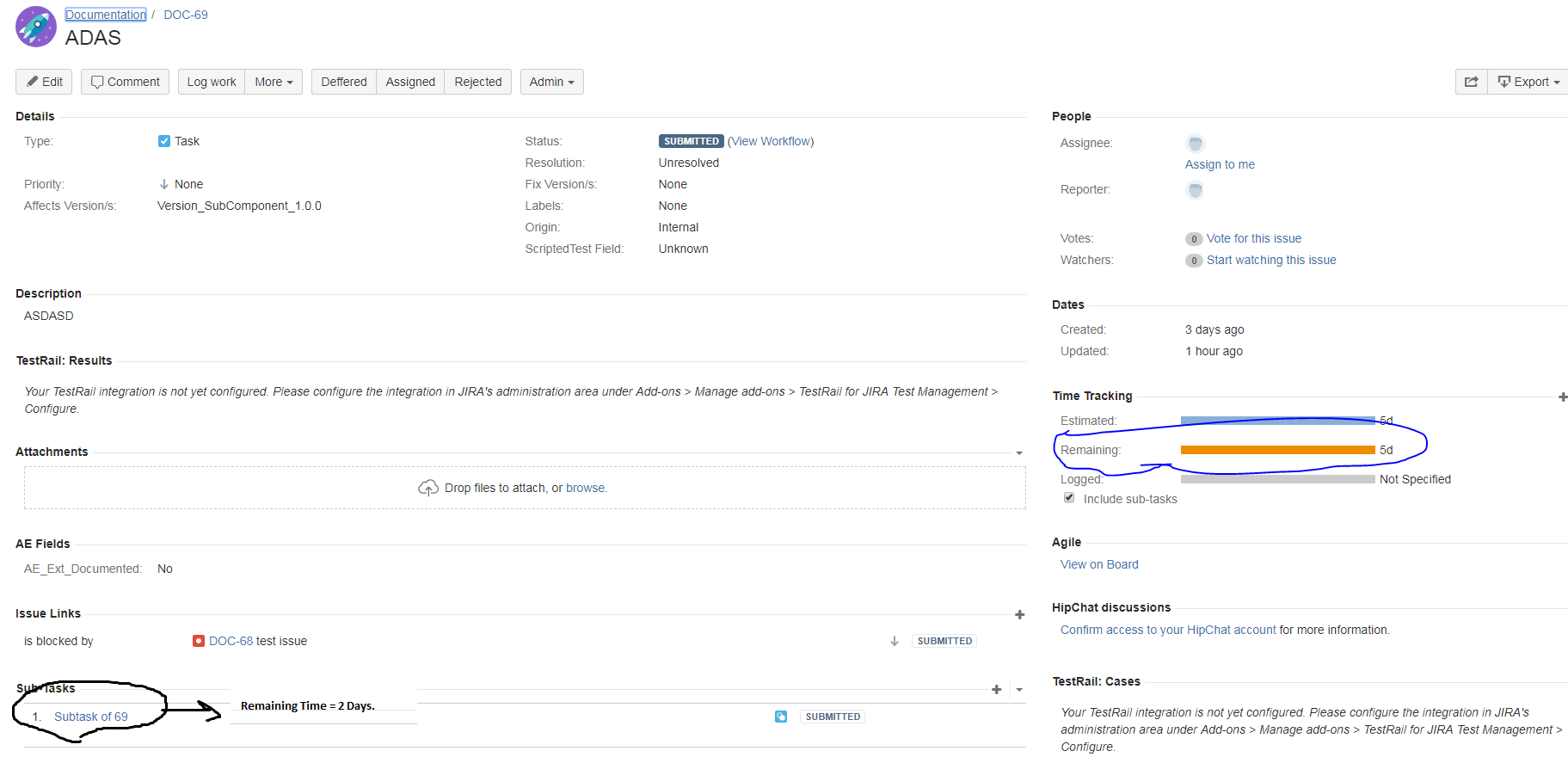This screenshot has height=763, width=1568.
Task: Click the Deferred workflow button
Action: pyautogui.click(x=344, y=82)
